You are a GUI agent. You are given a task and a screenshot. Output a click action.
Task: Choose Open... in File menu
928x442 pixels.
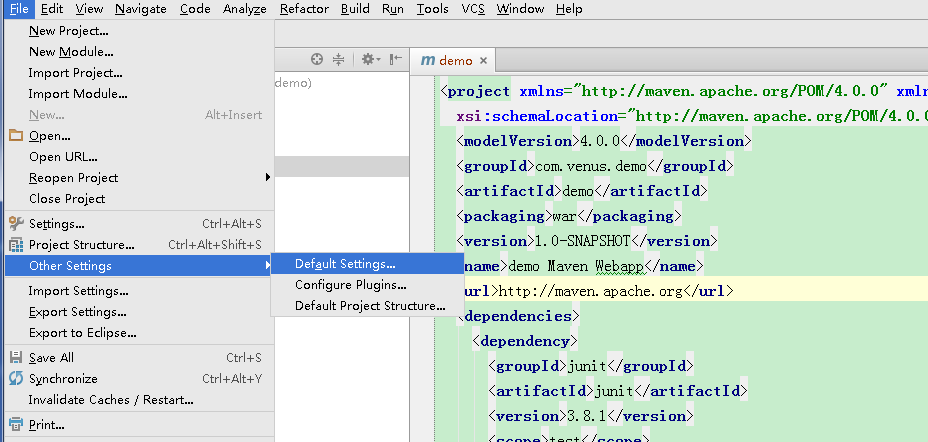140,135
